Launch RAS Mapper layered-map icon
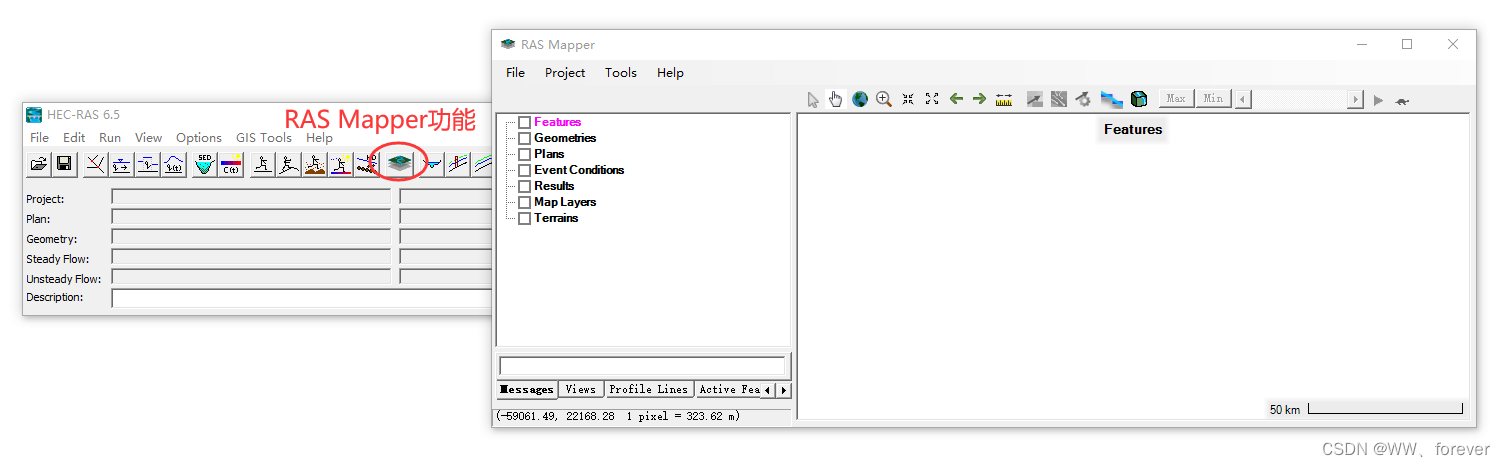 tap(400, 163)
